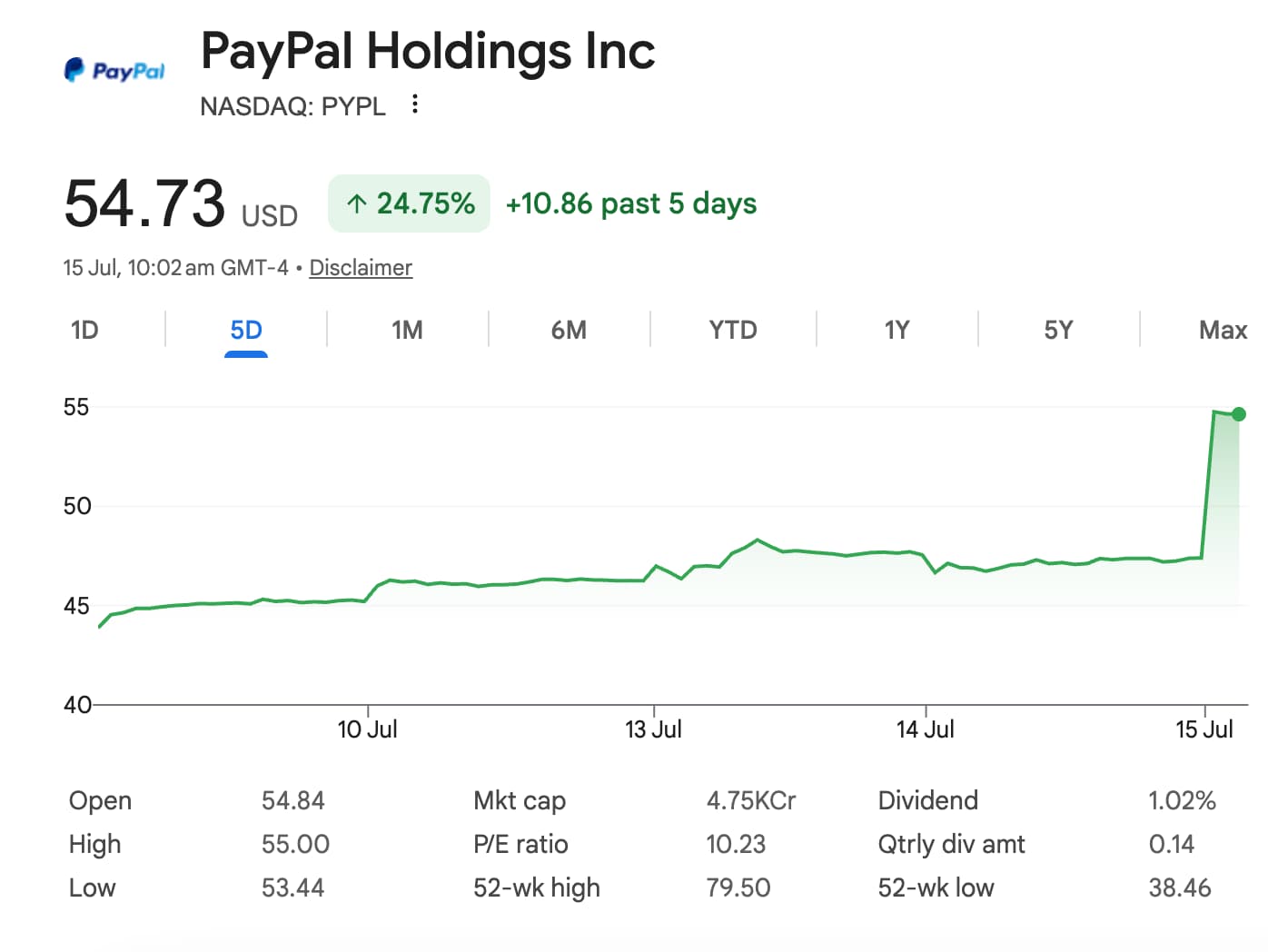Open the three-dot more options menu
The image size is (1268, 952).
tap(415, 104)
